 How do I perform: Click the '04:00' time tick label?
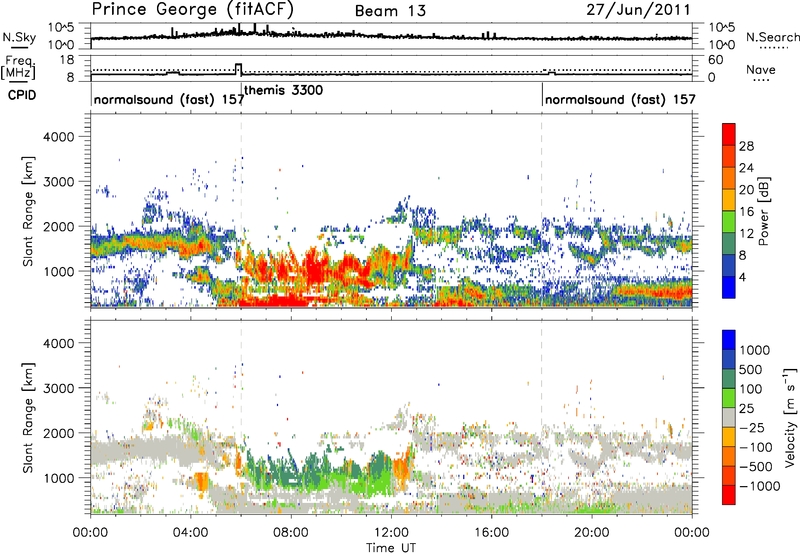190,533
